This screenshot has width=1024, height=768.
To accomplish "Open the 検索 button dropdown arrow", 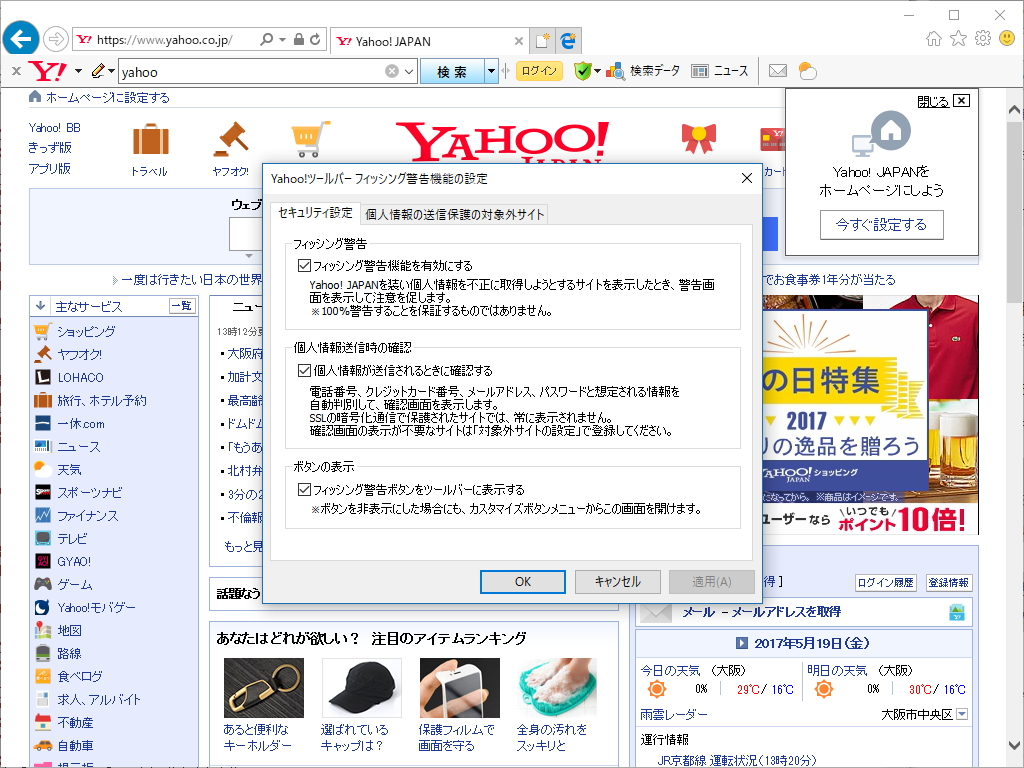I will (x=490, y=71).
